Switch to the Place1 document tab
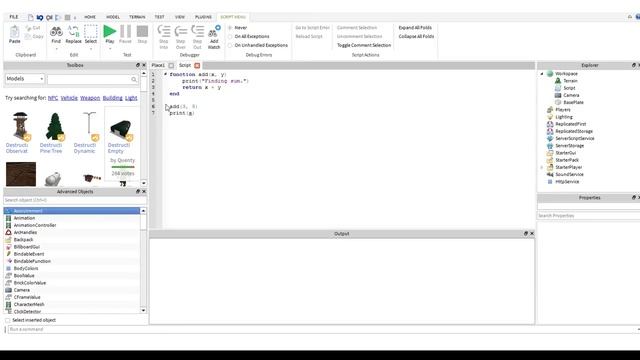The image size is (640, 360). [x=158, y=65]
